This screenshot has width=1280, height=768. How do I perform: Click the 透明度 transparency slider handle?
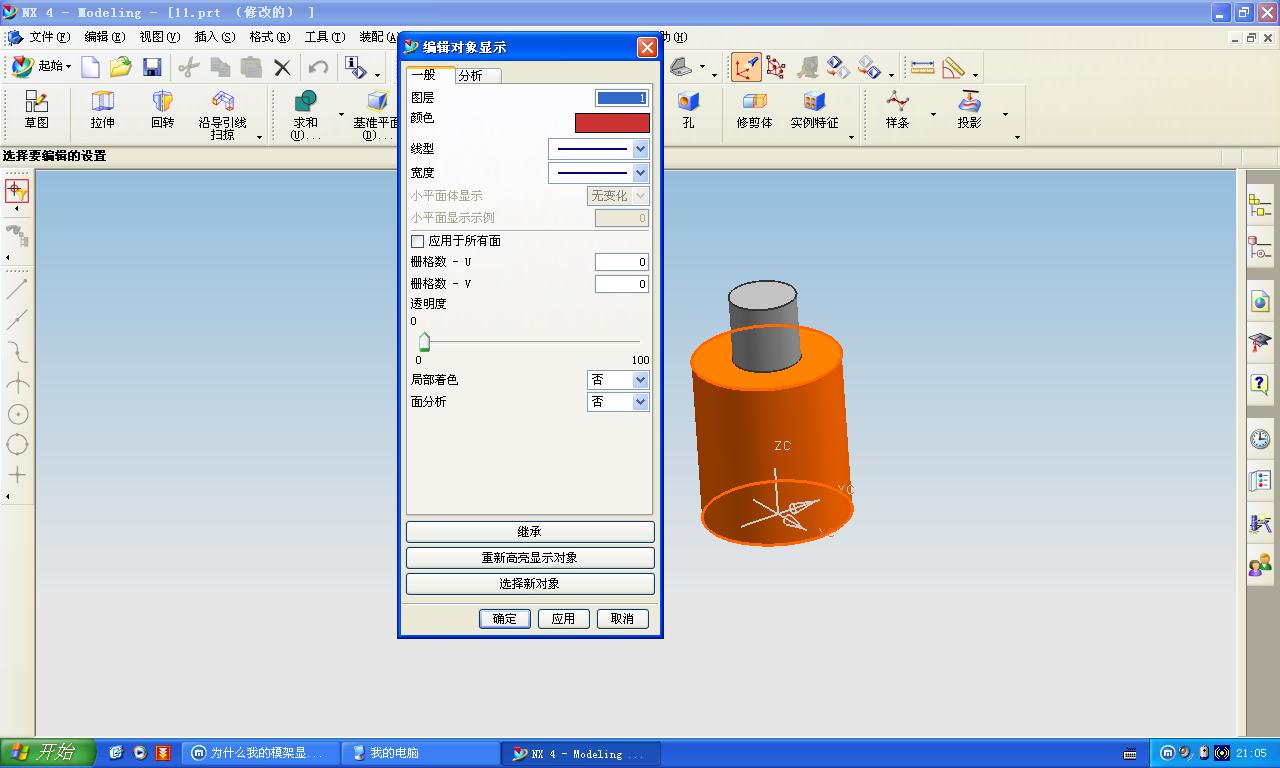point(424,343)
